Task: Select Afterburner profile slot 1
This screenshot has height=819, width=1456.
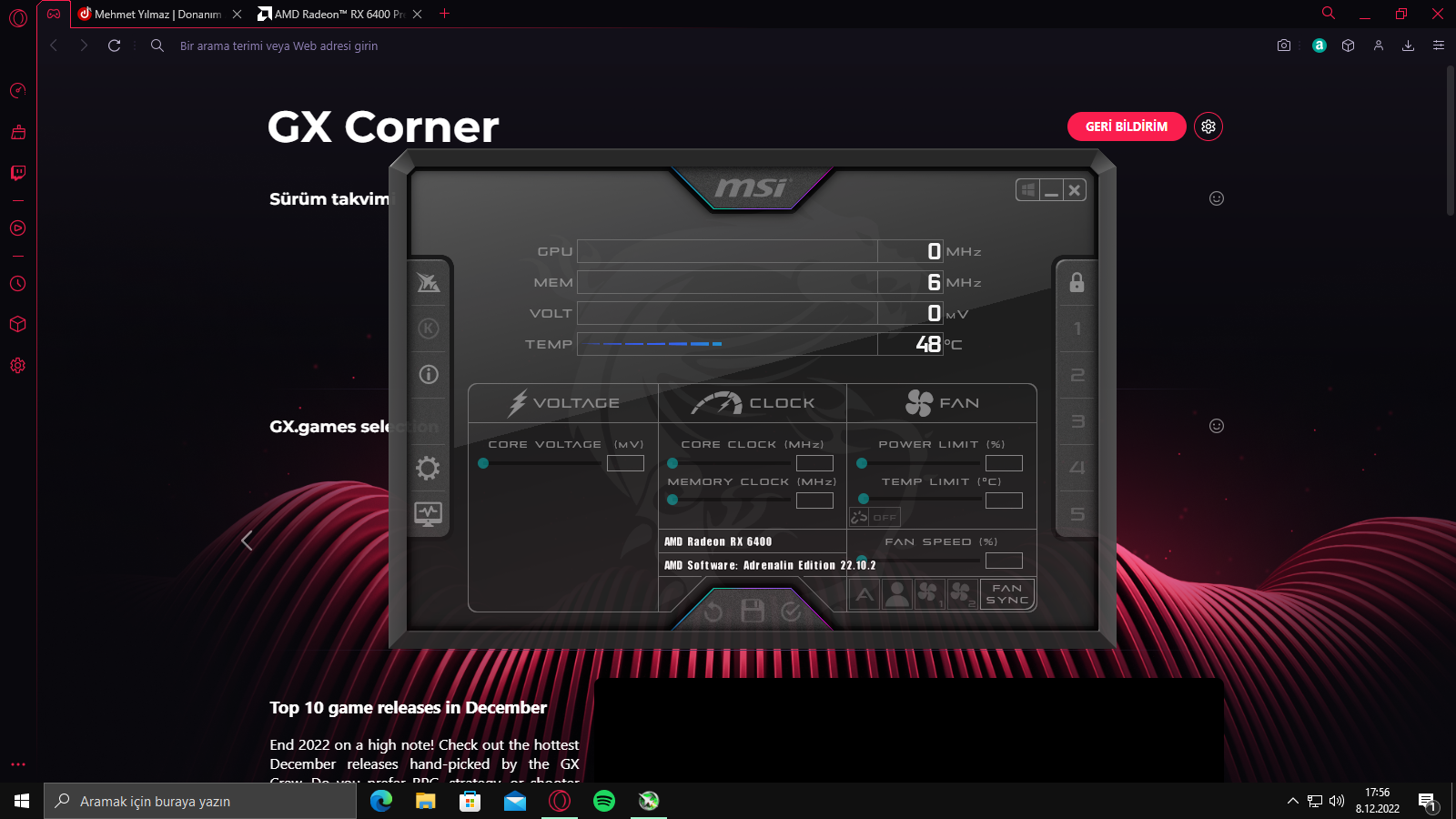Action: click(1077, 329)
